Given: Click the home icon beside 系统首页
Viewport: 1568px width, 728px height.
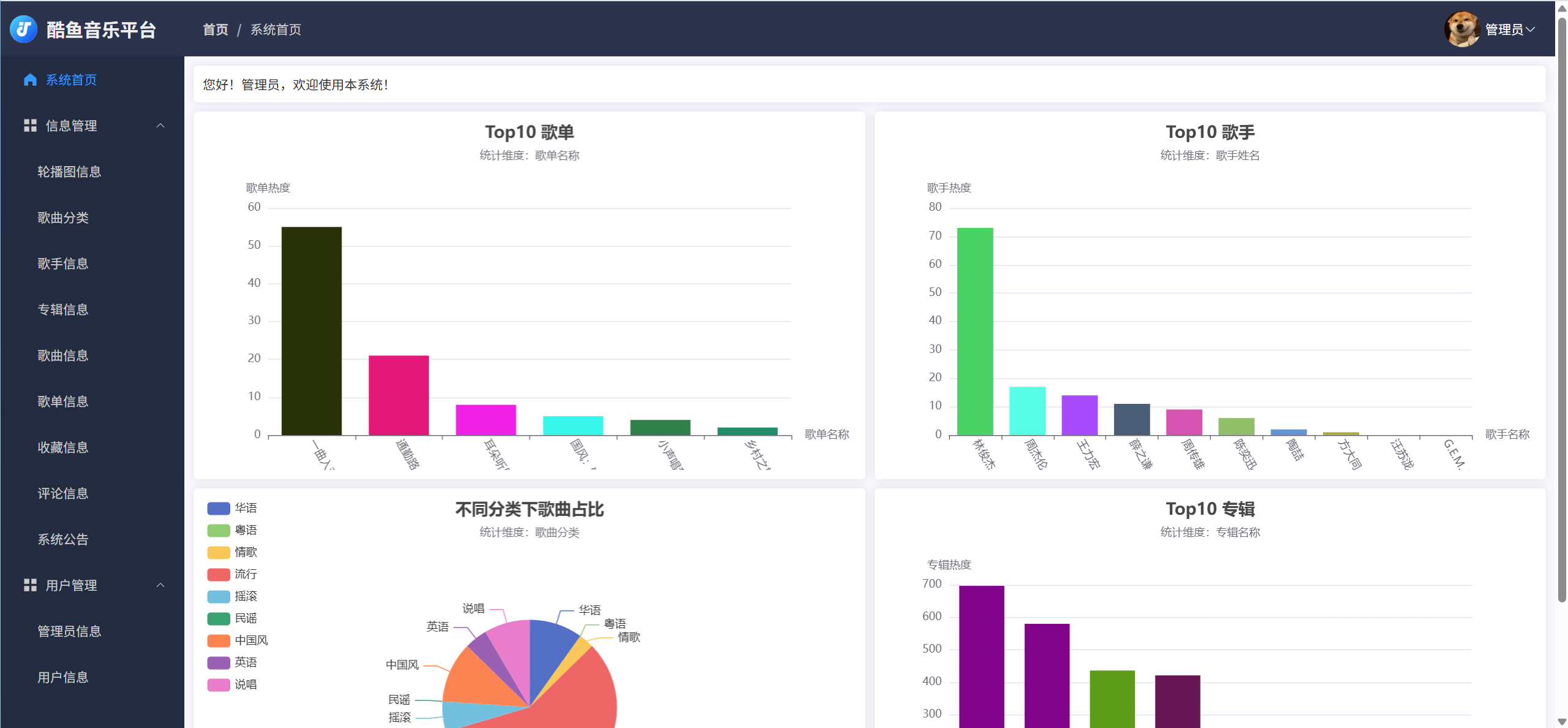Looking at the screenshot, I should click(29, 80).
